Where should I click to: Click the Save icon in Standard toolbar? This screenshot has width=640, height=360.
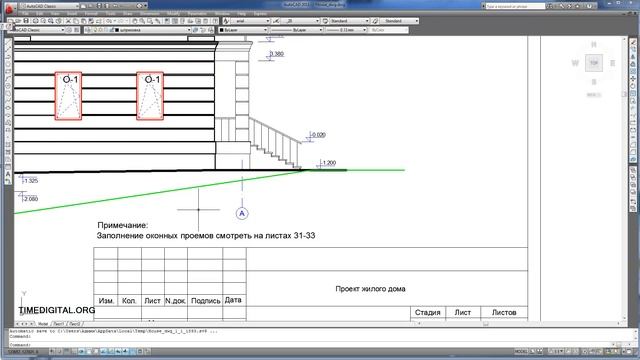(26, 21)
